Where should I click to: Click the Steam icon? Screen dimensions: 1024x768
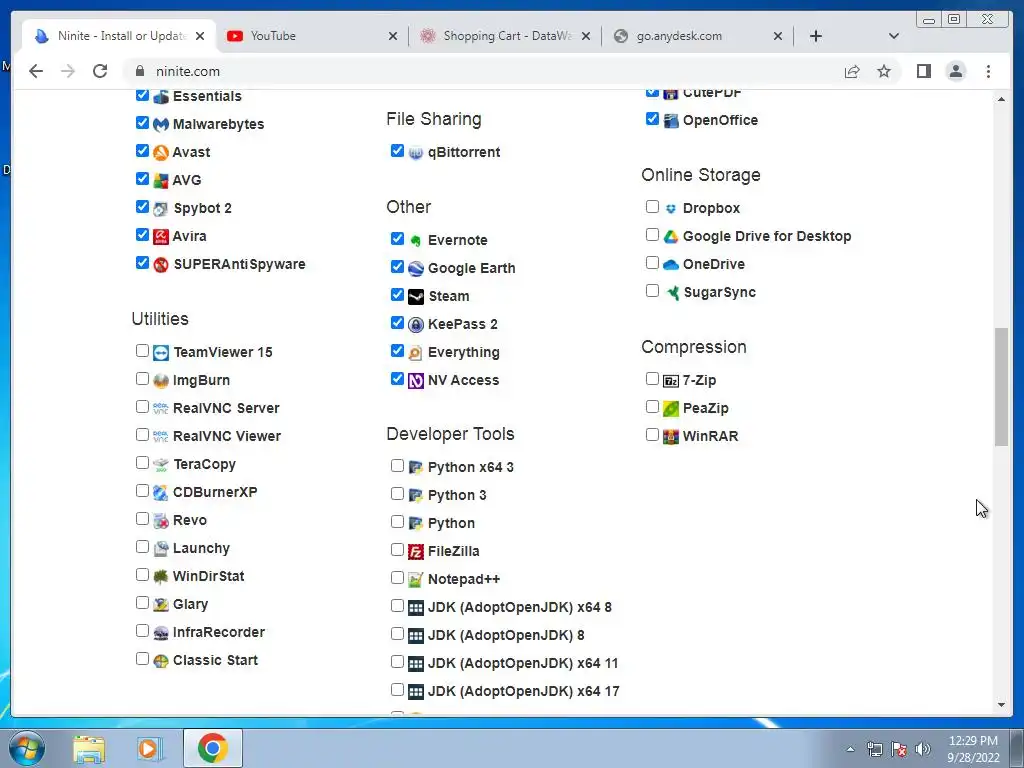coord(416,296)
